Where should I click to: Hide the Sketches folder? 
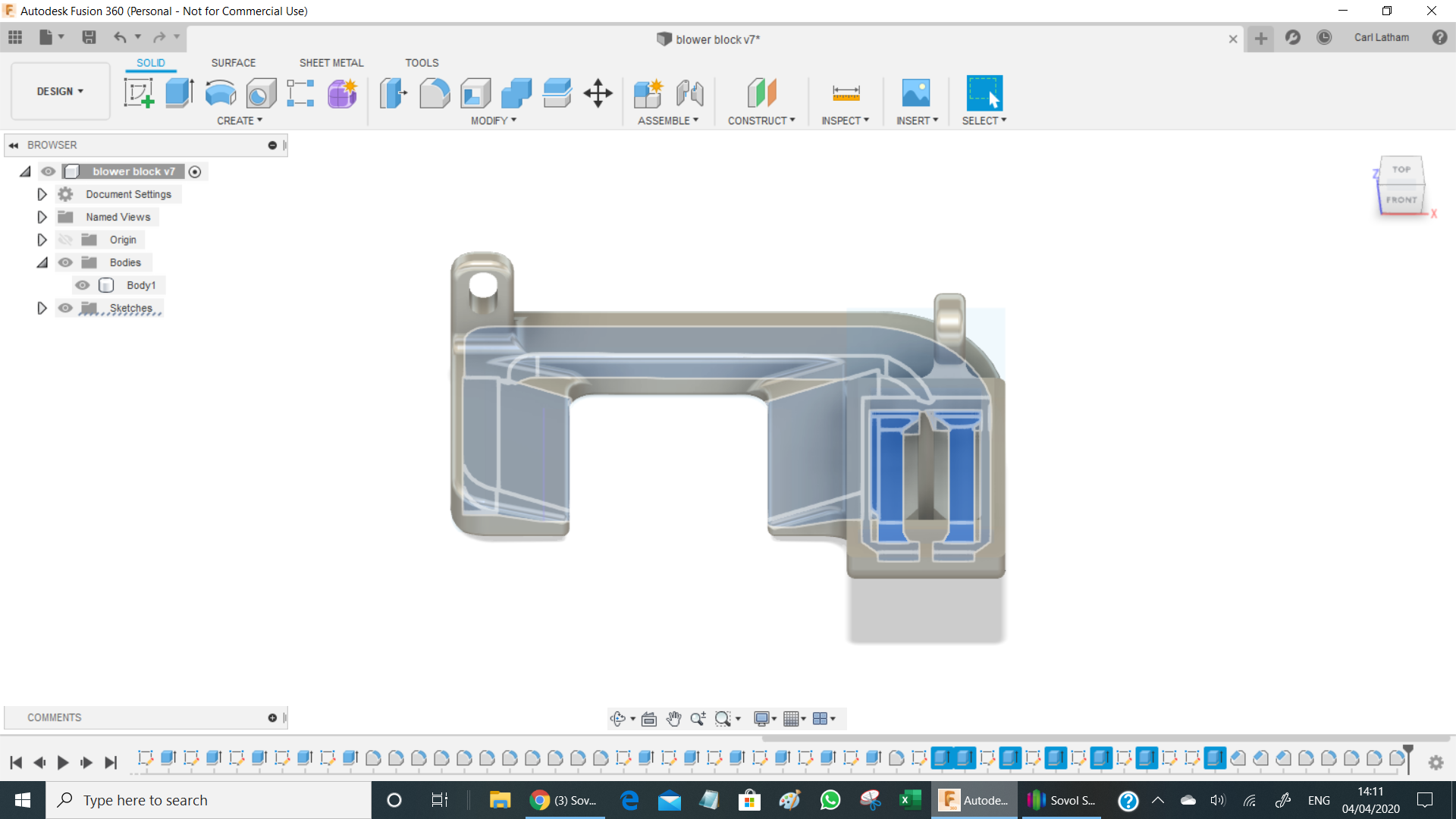pos(66,308)
